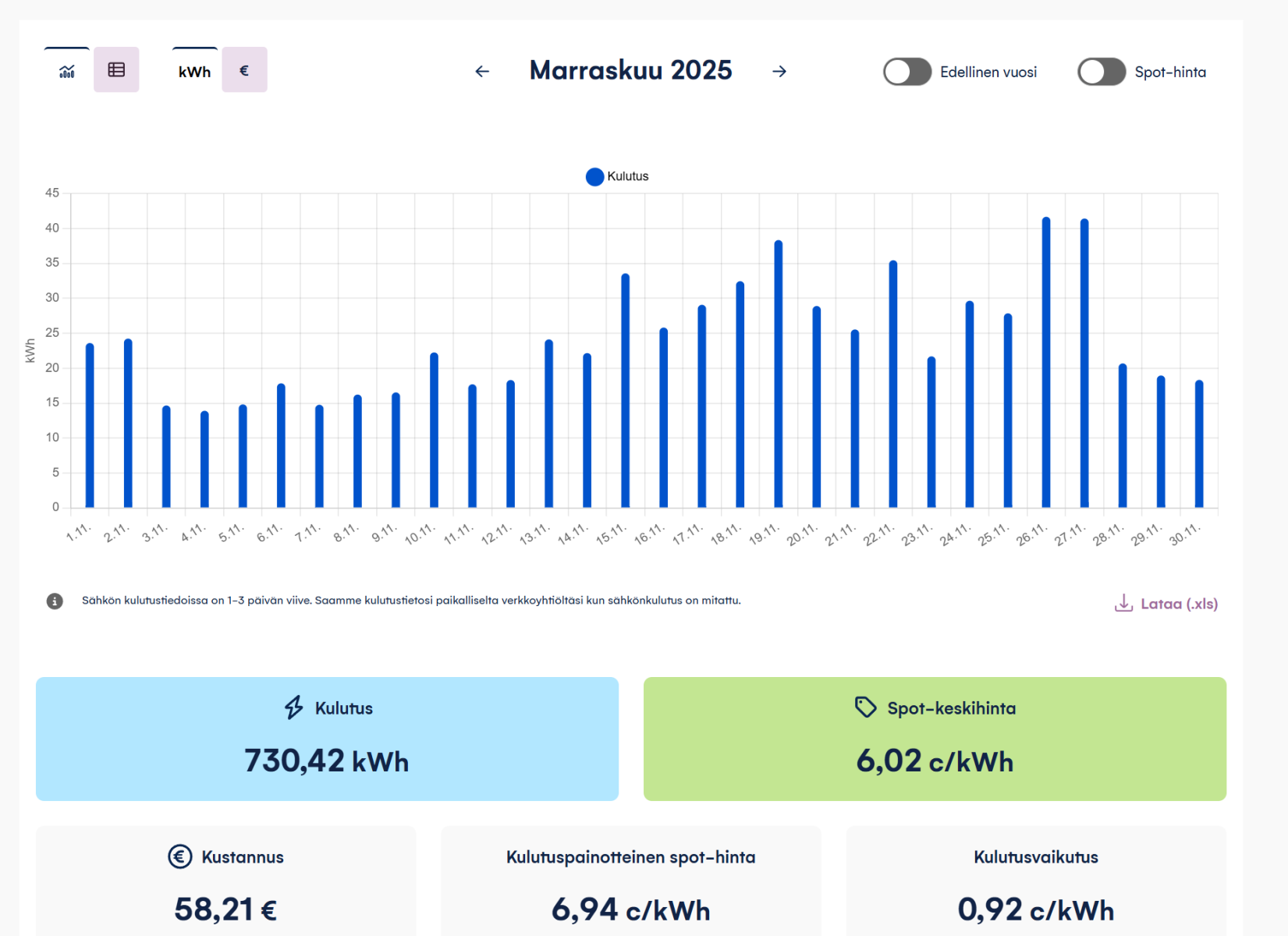Click the bar for 19.11.
The width and height of the screenshot is (1288, 936).
(779, 374)
